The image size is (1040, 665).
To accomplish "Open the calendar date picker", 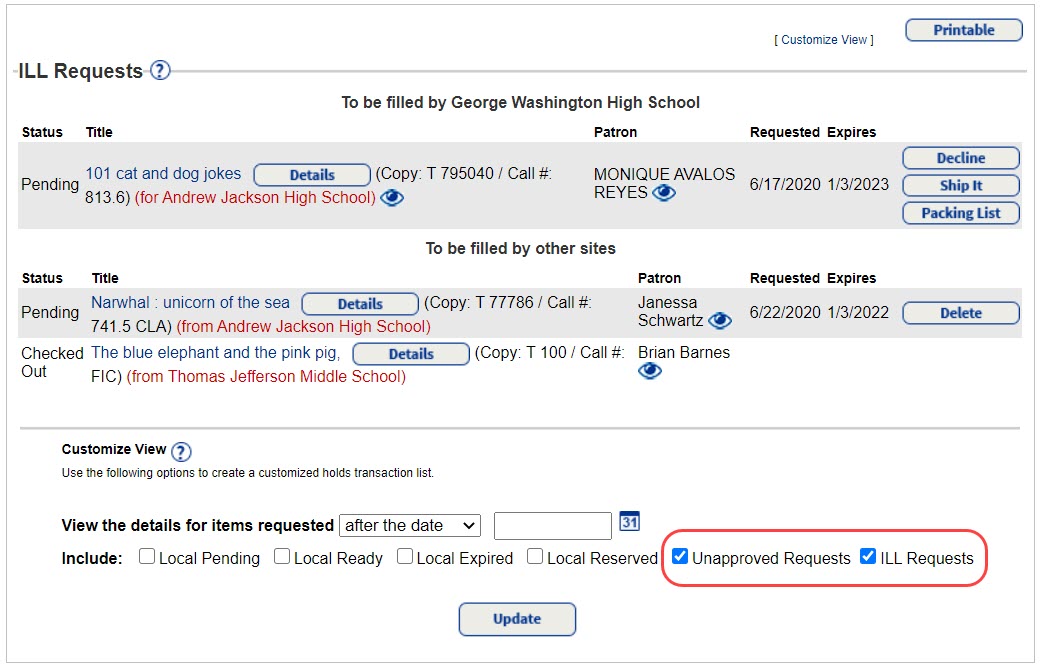I will coord(631,519).
